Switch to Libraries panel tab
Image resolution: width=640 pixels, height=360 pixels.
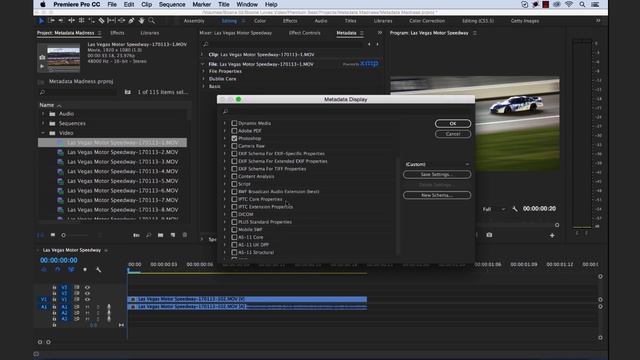[x=150, y=33]
